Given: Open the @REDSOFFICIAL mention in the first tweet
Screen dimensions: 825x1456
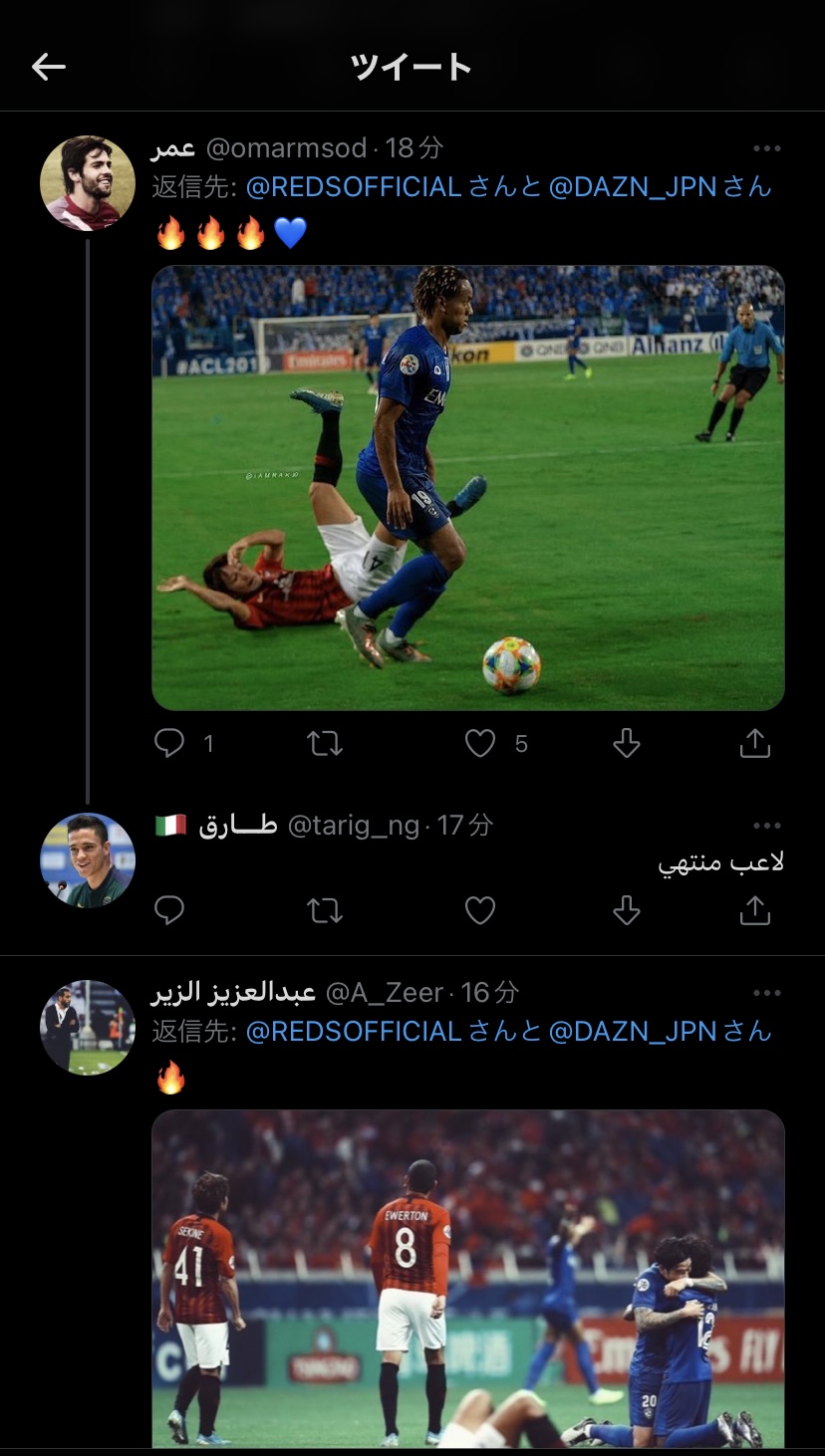Looking at the screenshot, I should coord(353,186).
